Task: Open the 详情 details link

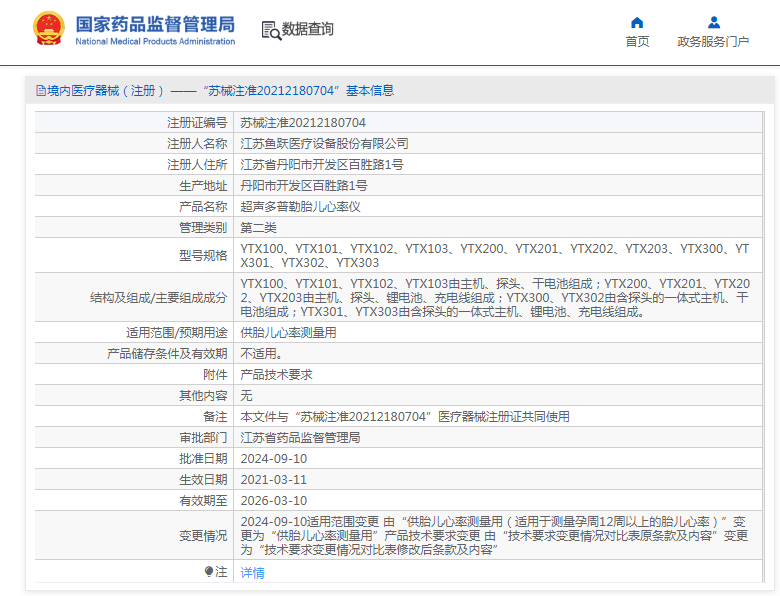Action: (x=252, y=573)
